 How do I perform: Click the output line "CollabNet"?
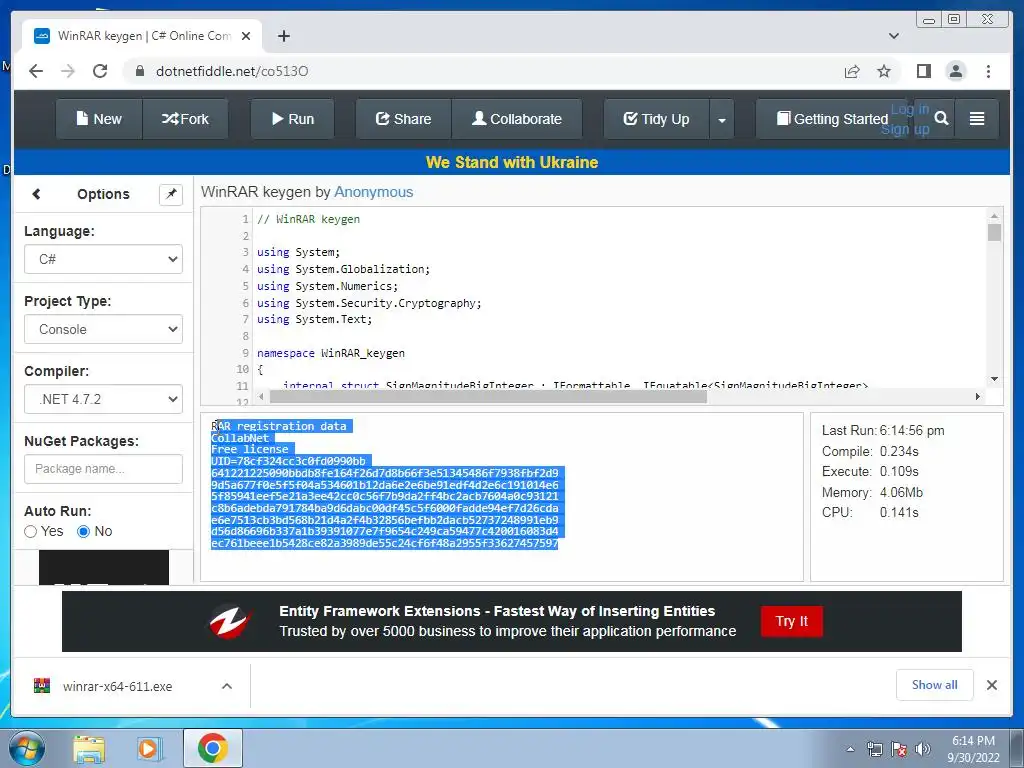pos(240,438)
